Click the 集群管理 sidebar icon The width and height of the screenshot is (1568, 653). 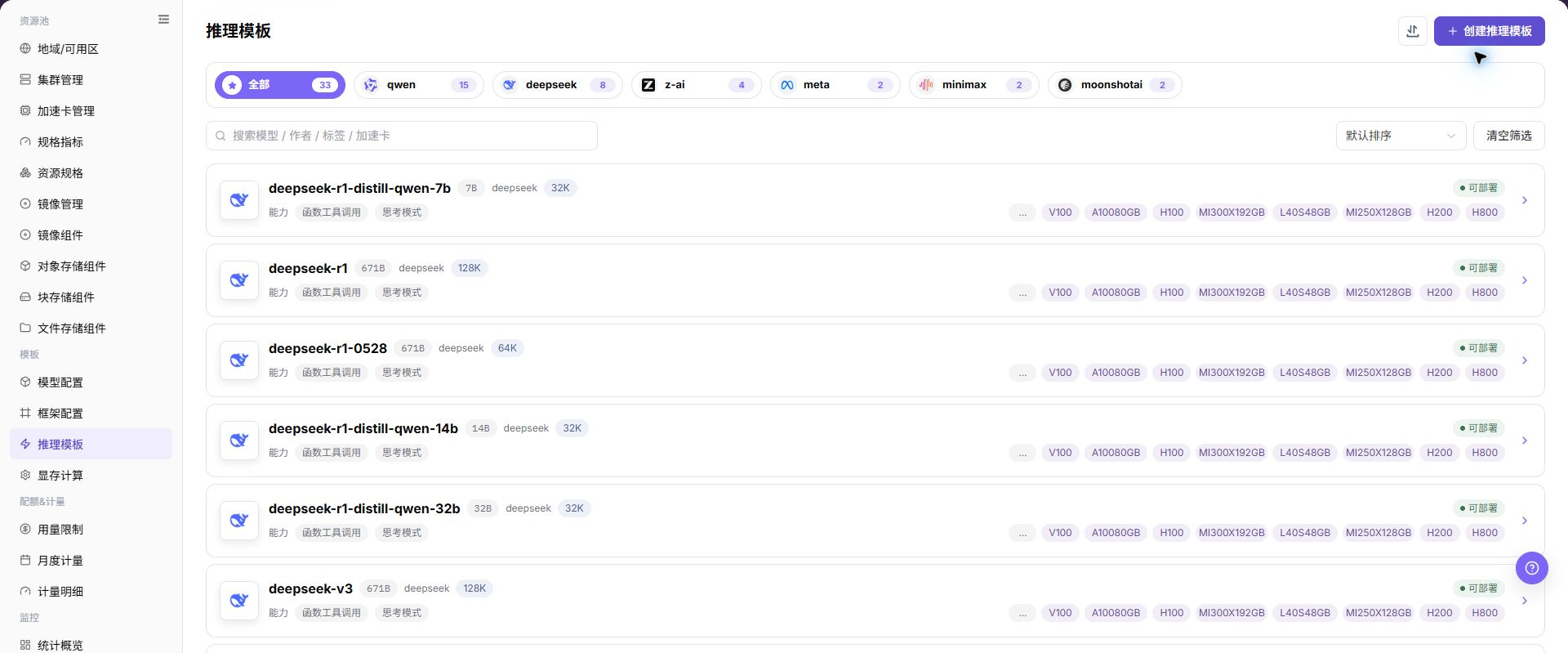click(x=25, y=80)
